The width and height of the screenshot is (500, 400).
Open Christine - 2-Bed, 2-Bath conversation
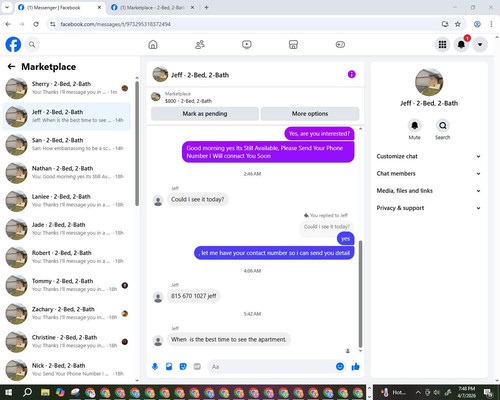(x=67, y=342)
